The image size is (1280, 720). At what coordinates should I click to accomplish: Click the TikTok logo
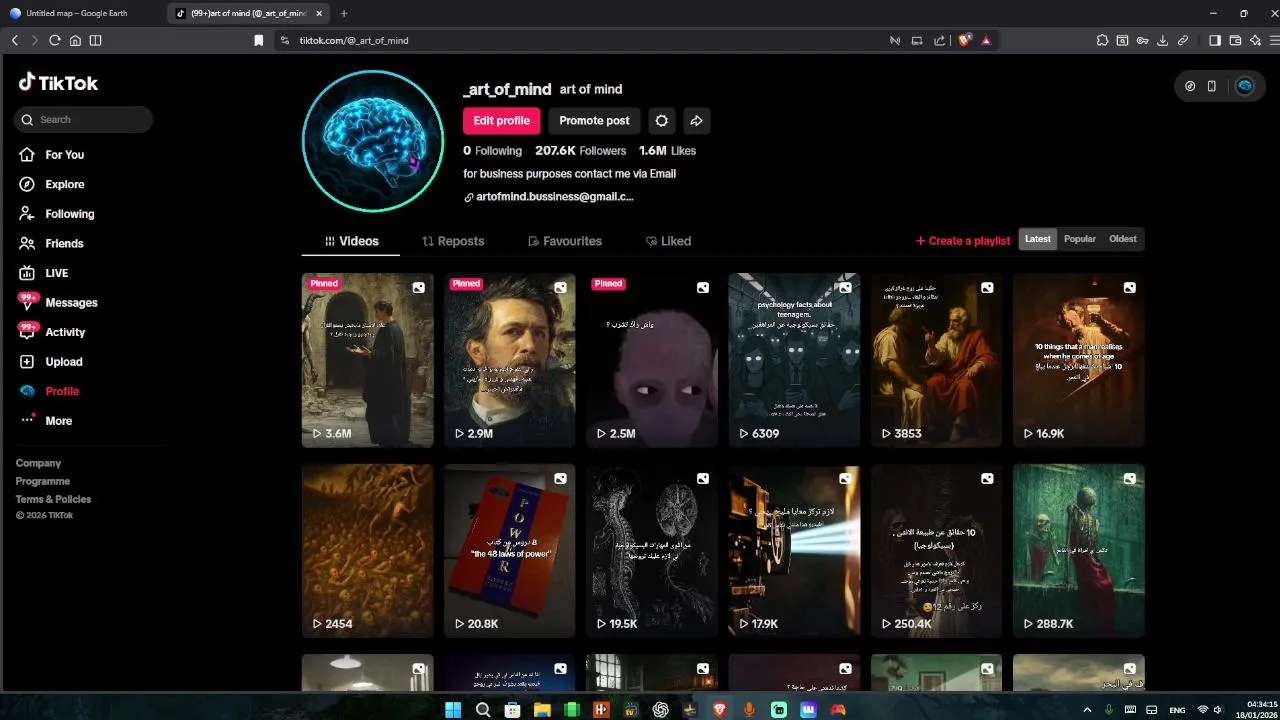58,83
